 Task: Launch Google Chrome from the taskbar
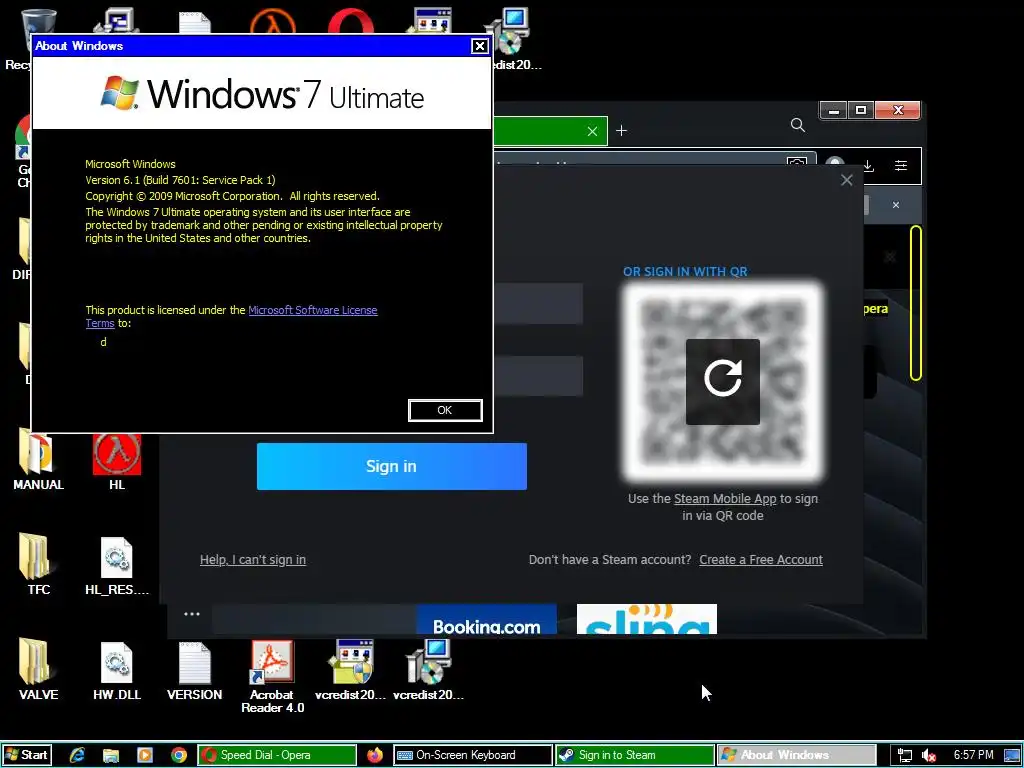pyautogui.click(x=178, y=755)
